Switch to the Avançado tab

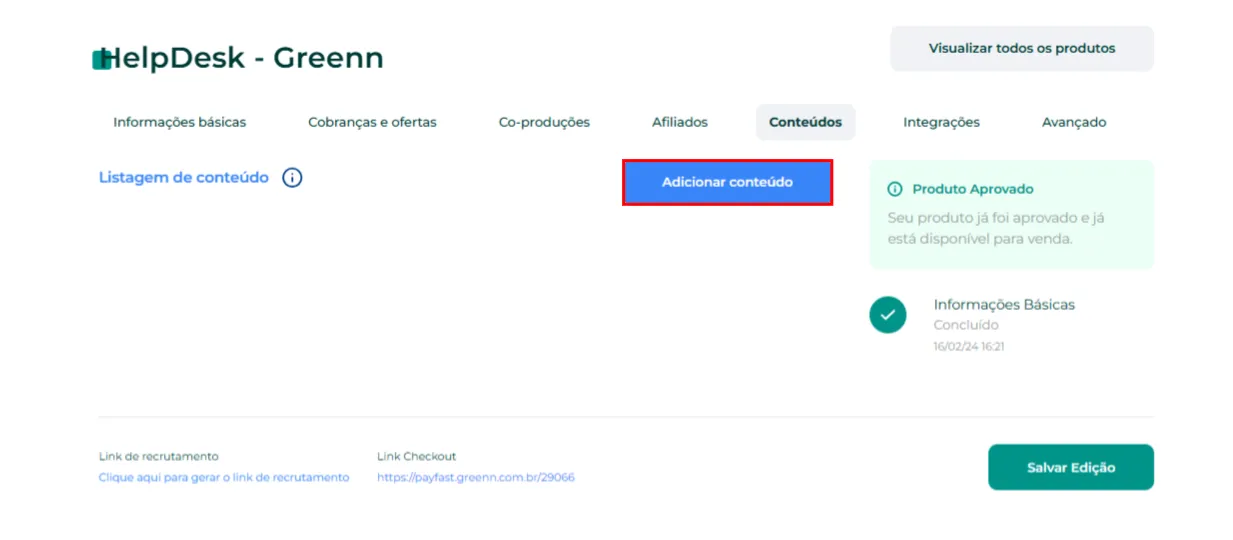[1074, 122]
